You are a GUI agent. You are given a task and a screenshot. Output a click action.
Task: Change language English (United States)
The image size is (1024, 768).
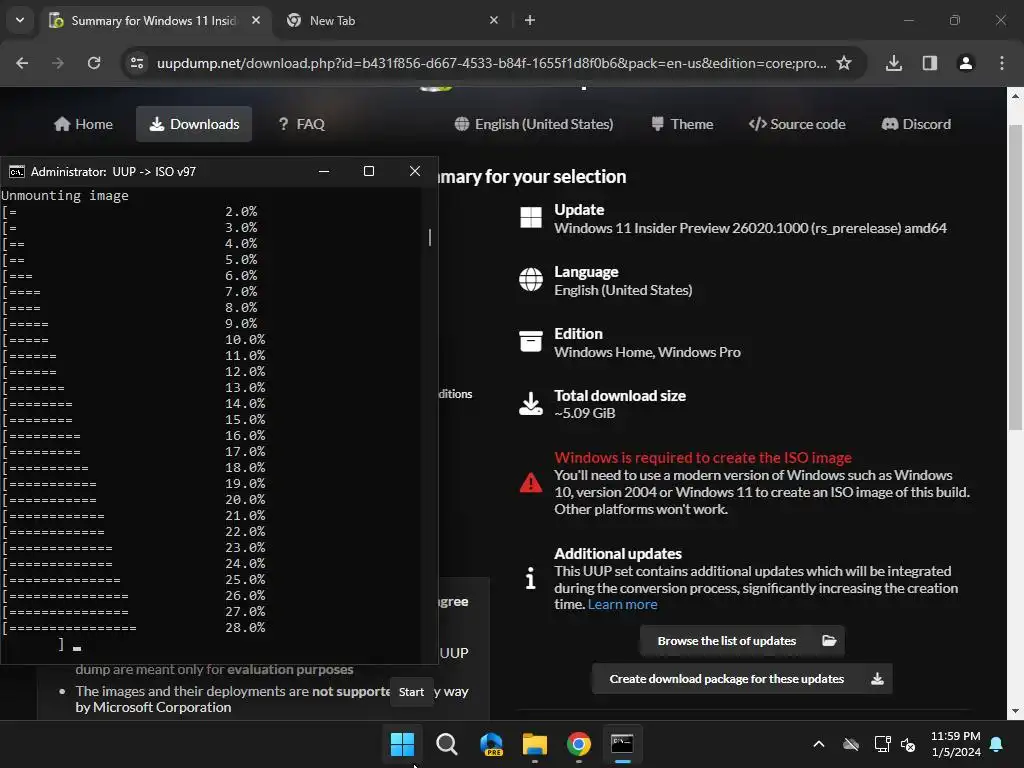tap(534, 124)
